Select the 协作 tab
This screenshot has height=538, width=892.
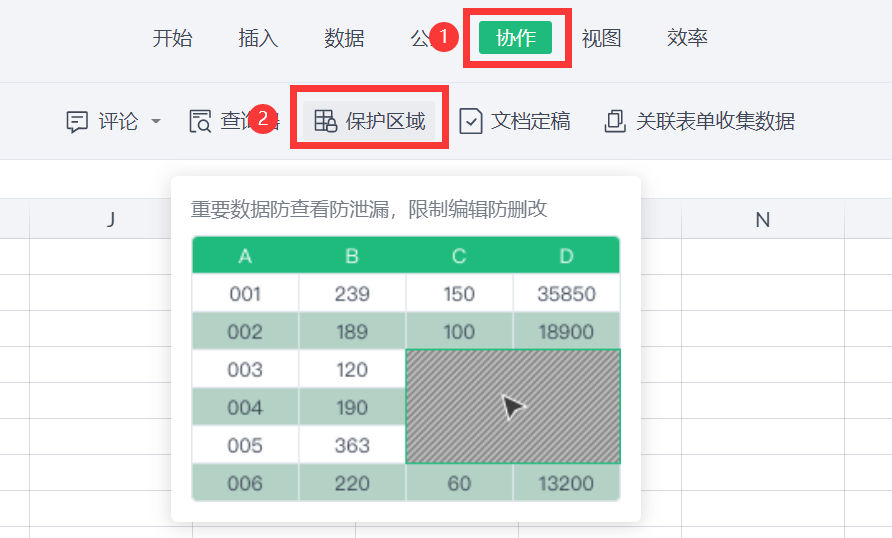click(x=515, y=38)
